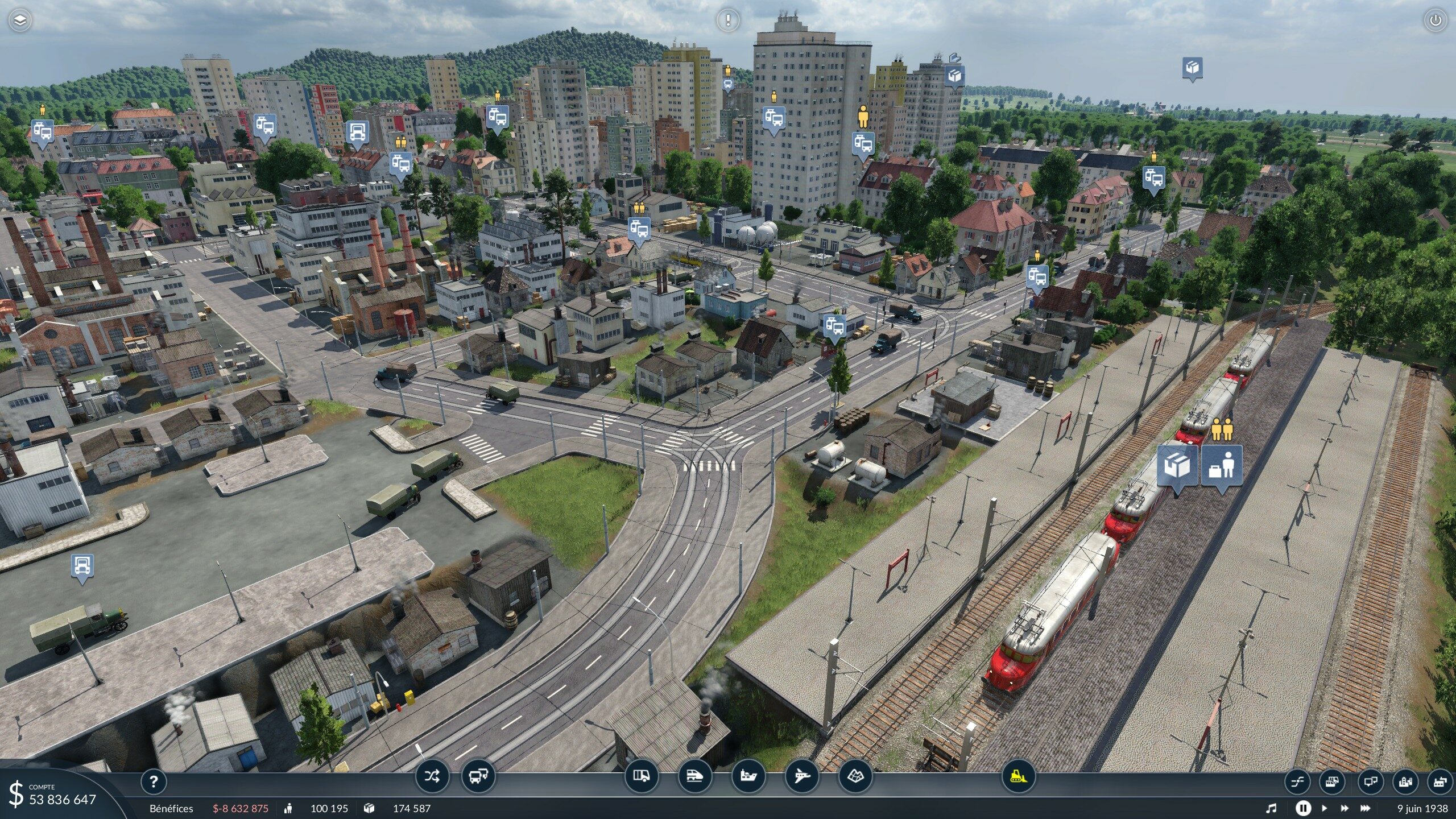Pause the game simulation
This screenshot has height=819, width=1456.
(x=1303, y=808)
